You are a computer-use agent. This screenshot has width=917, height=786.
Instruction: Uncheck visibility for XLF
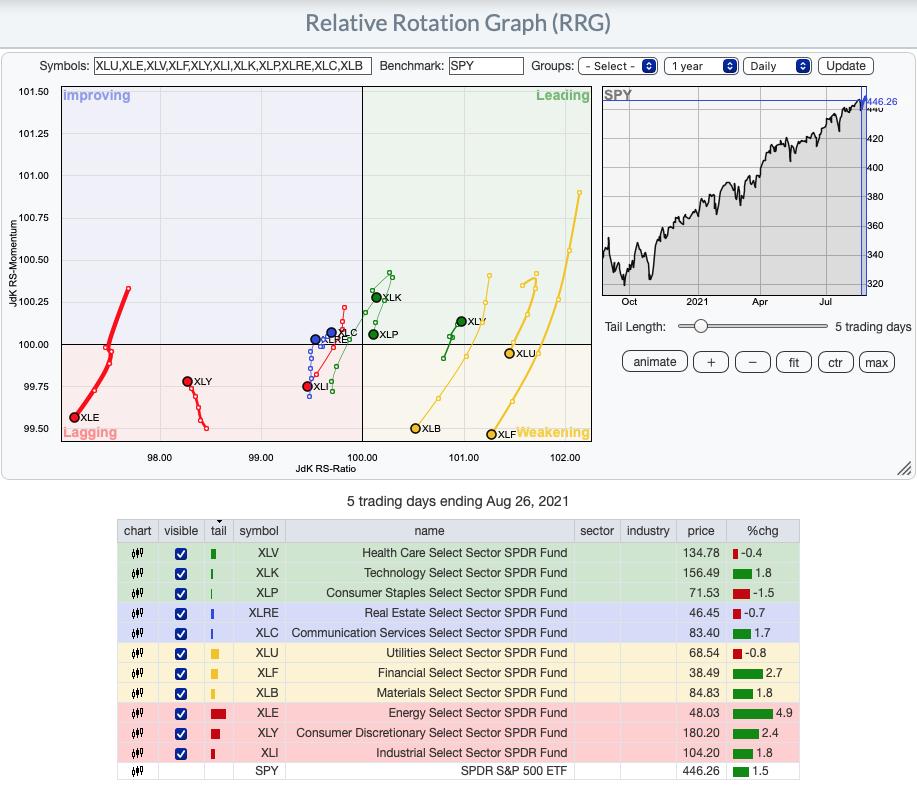point(181,674)
